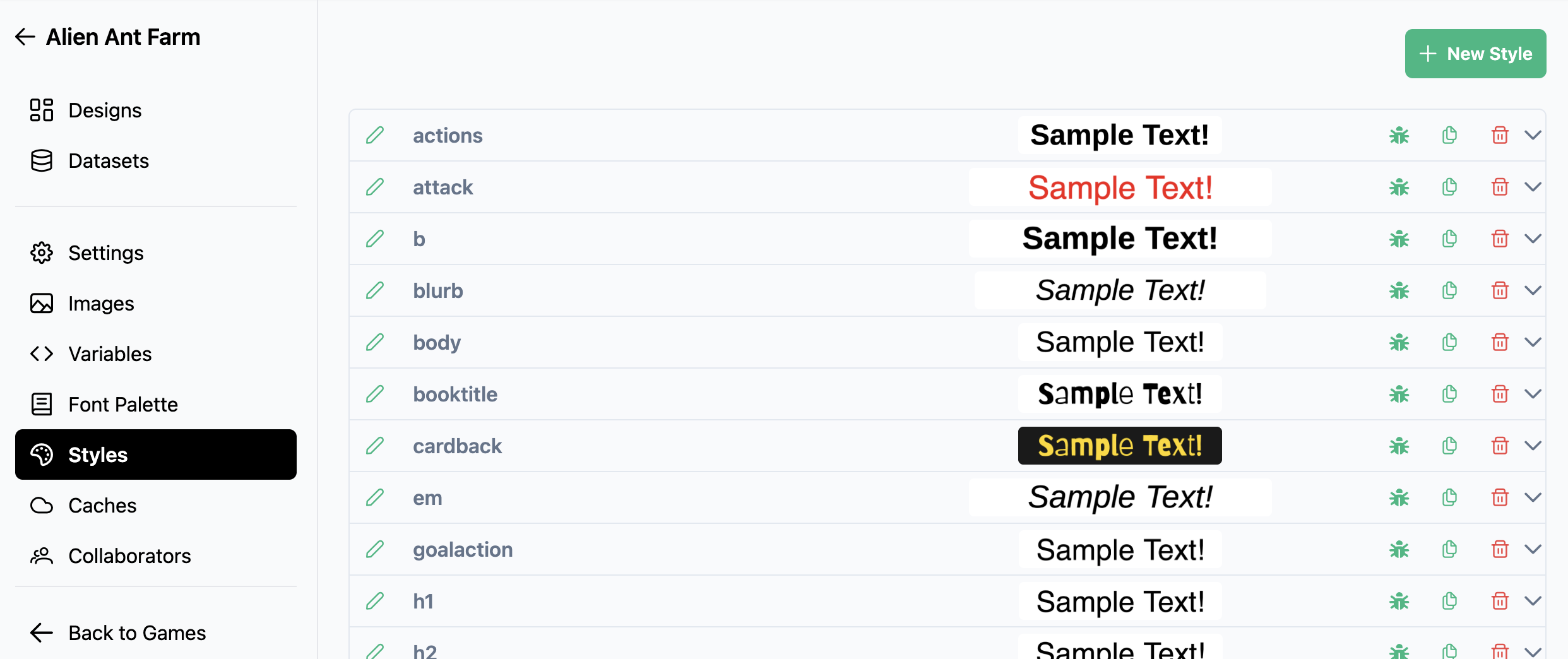Expand the actions style row chevron
The height and width of the screenshot is (659, 1568).
1533,135
